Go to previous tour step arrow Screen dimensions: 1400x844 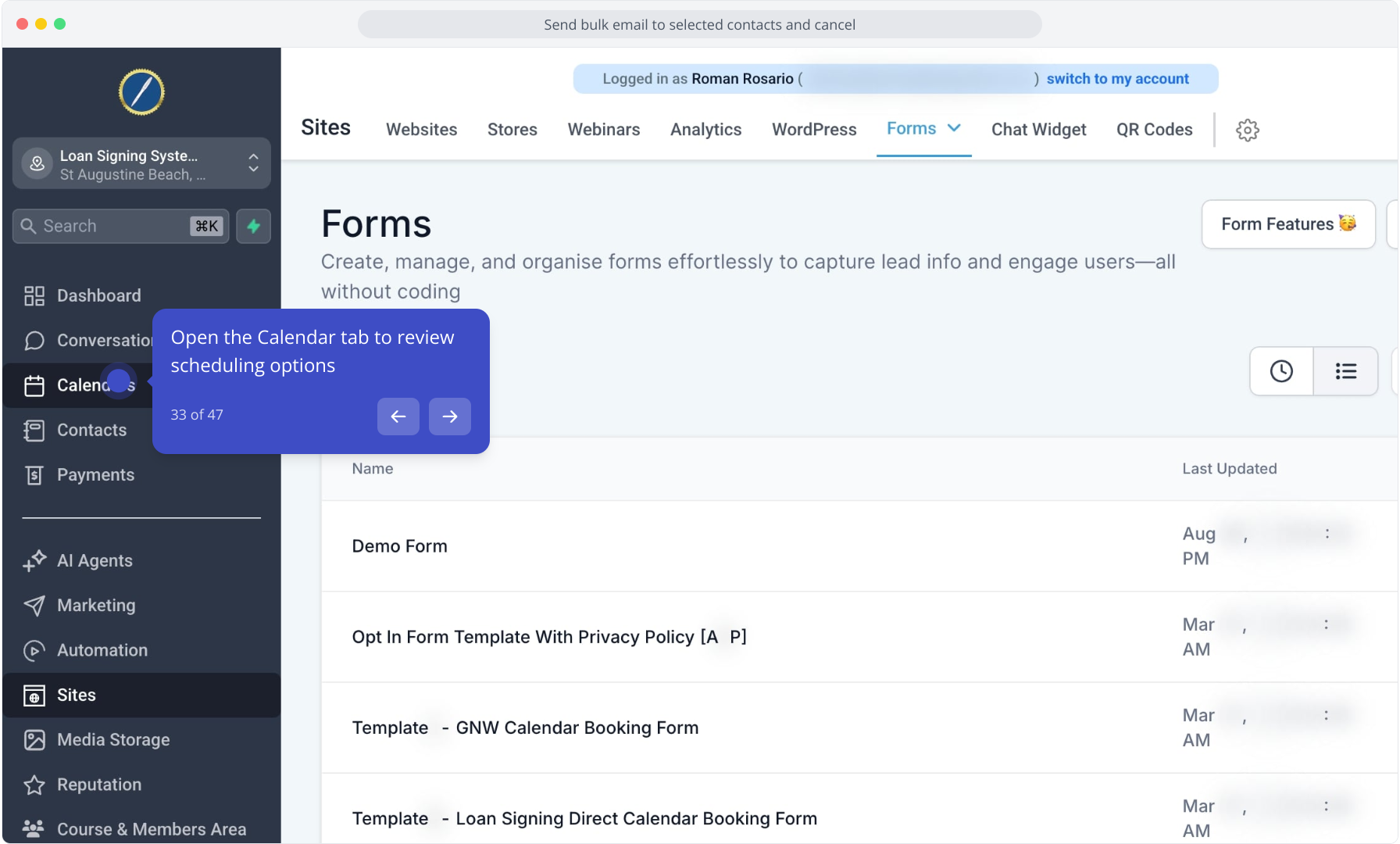coord(398,417)
